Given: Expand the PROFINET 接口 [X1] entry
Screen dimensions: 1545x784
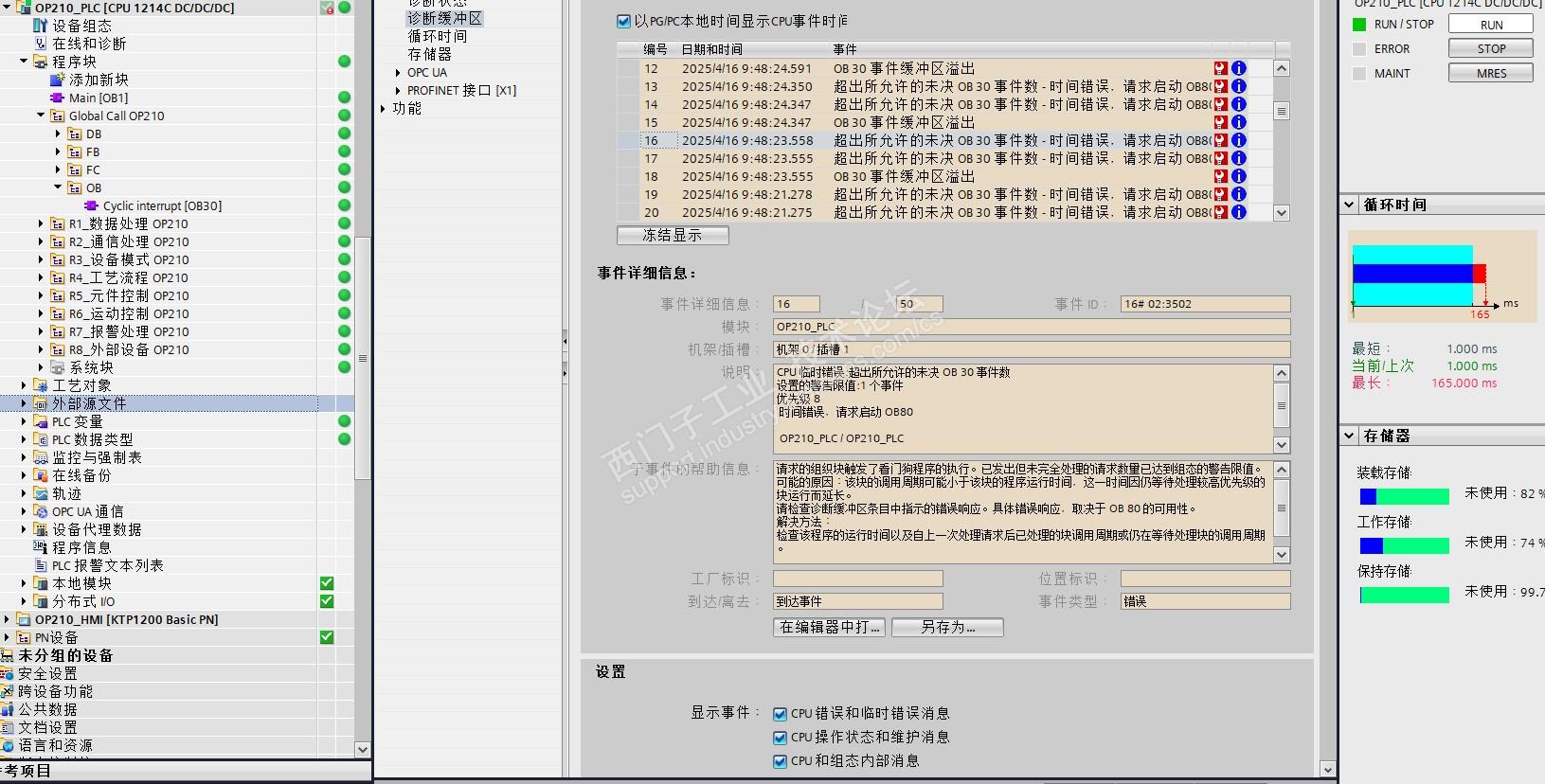Looking at the screenshot, I should click(x=398, y=90).
